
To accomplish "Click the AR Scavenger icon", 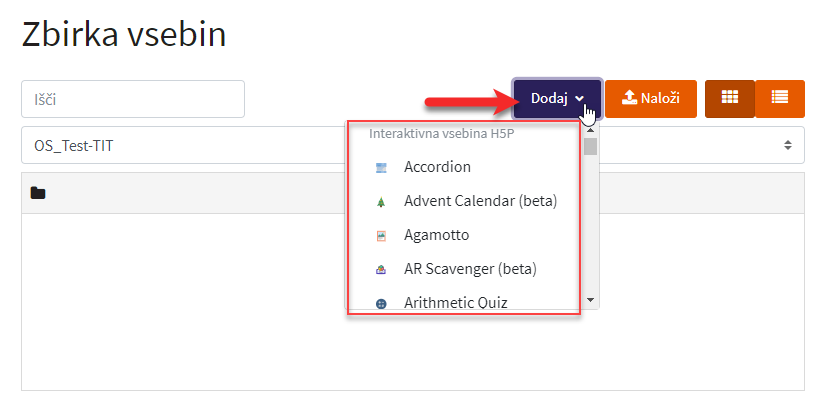I will coord(381,270).
